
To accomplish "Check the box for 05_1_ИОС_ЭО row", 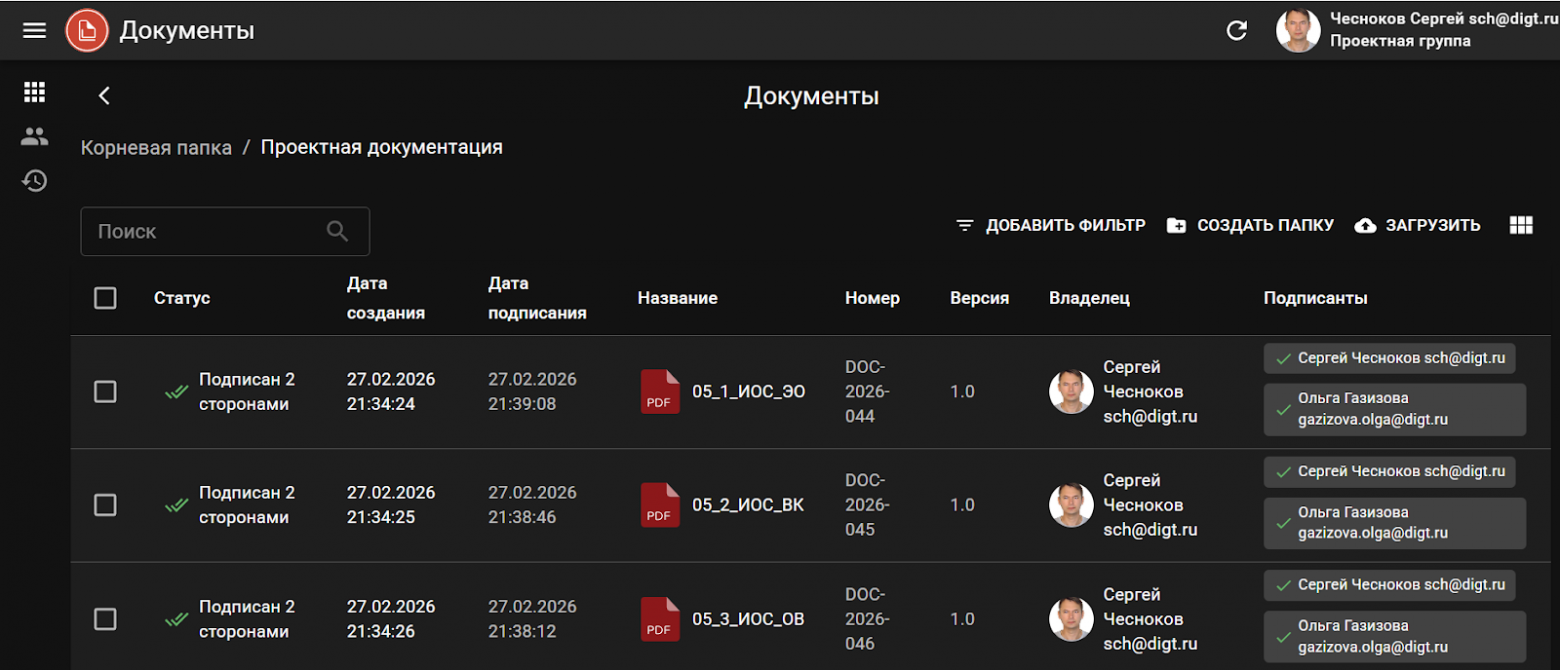I will click(x=105, y=392).
